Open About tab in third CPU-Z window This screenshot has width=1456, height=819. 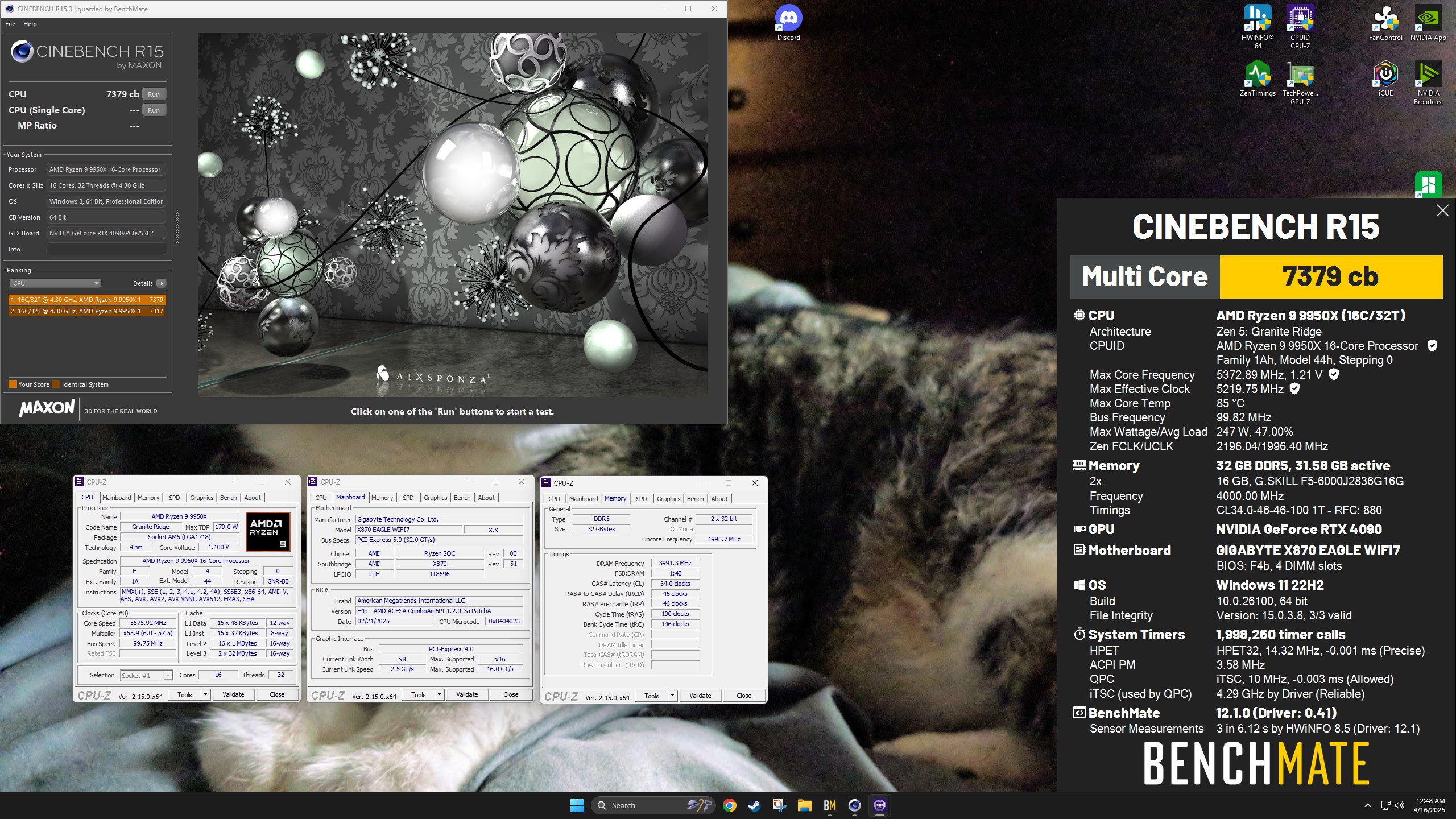coord(719,499)
